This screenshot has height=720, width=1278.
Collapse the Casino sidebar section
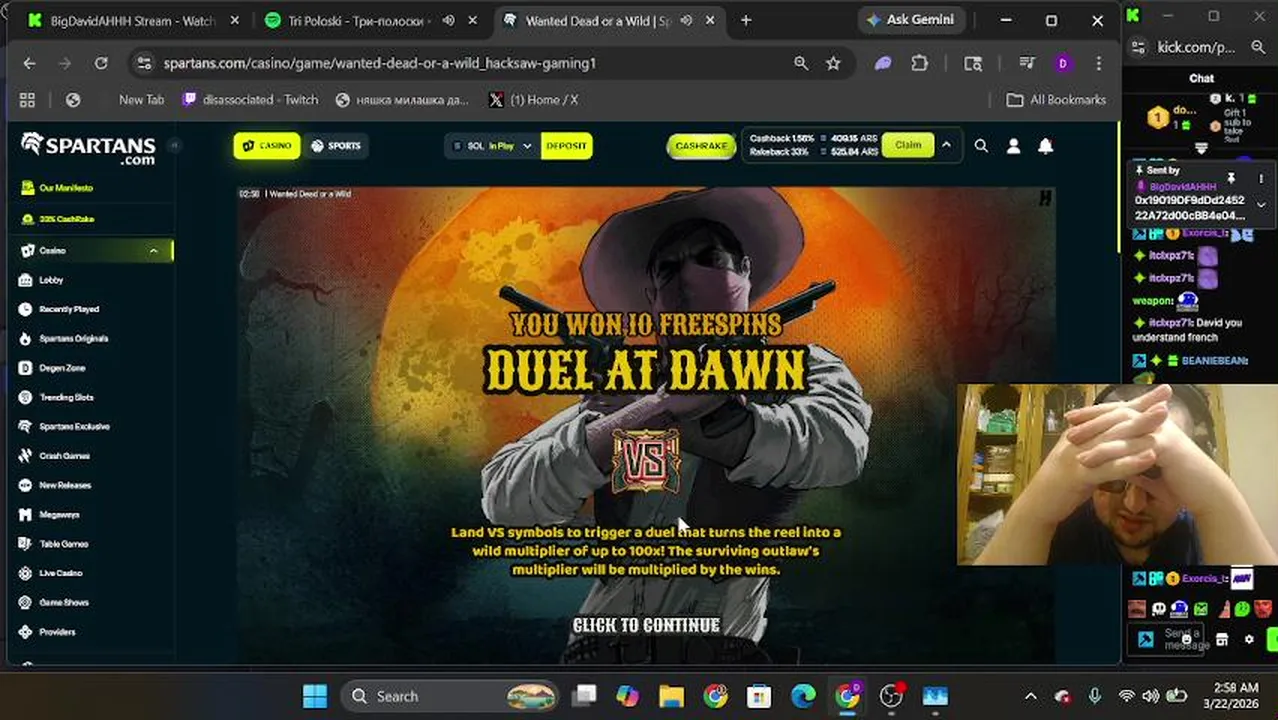pos(153,251)
